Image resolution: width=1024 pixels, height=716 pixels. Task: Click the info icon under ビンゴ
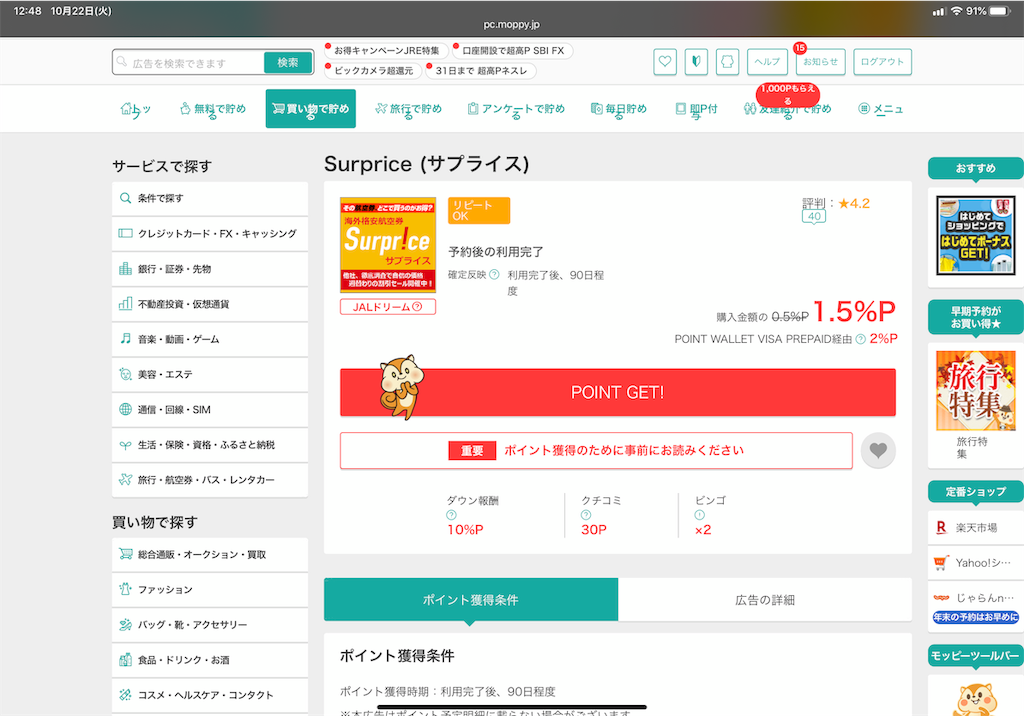tap(699, 515)
